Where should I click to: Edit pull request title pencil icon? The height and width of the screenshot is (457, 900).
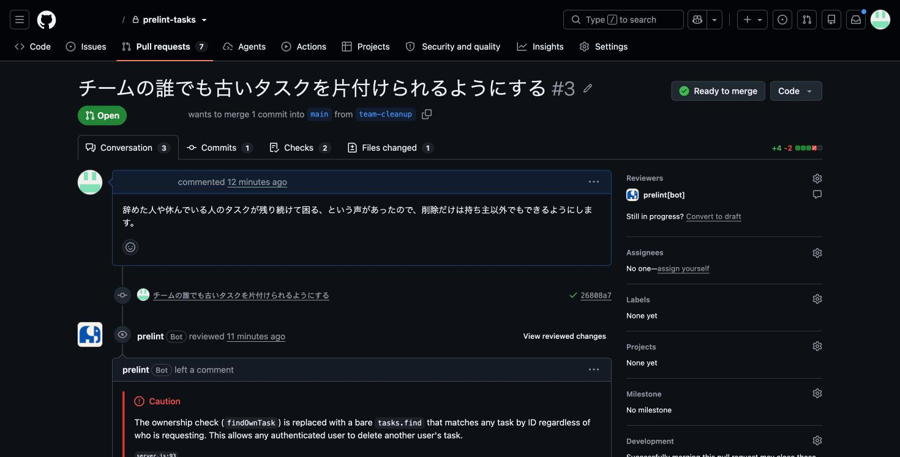click(x=588, y=88)
